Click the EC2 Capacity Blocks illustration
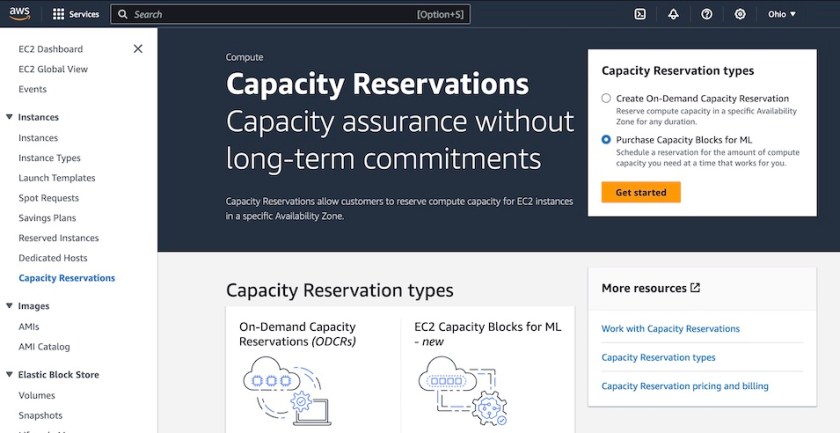The image size is (840, 433). click(x=462, y=391)
